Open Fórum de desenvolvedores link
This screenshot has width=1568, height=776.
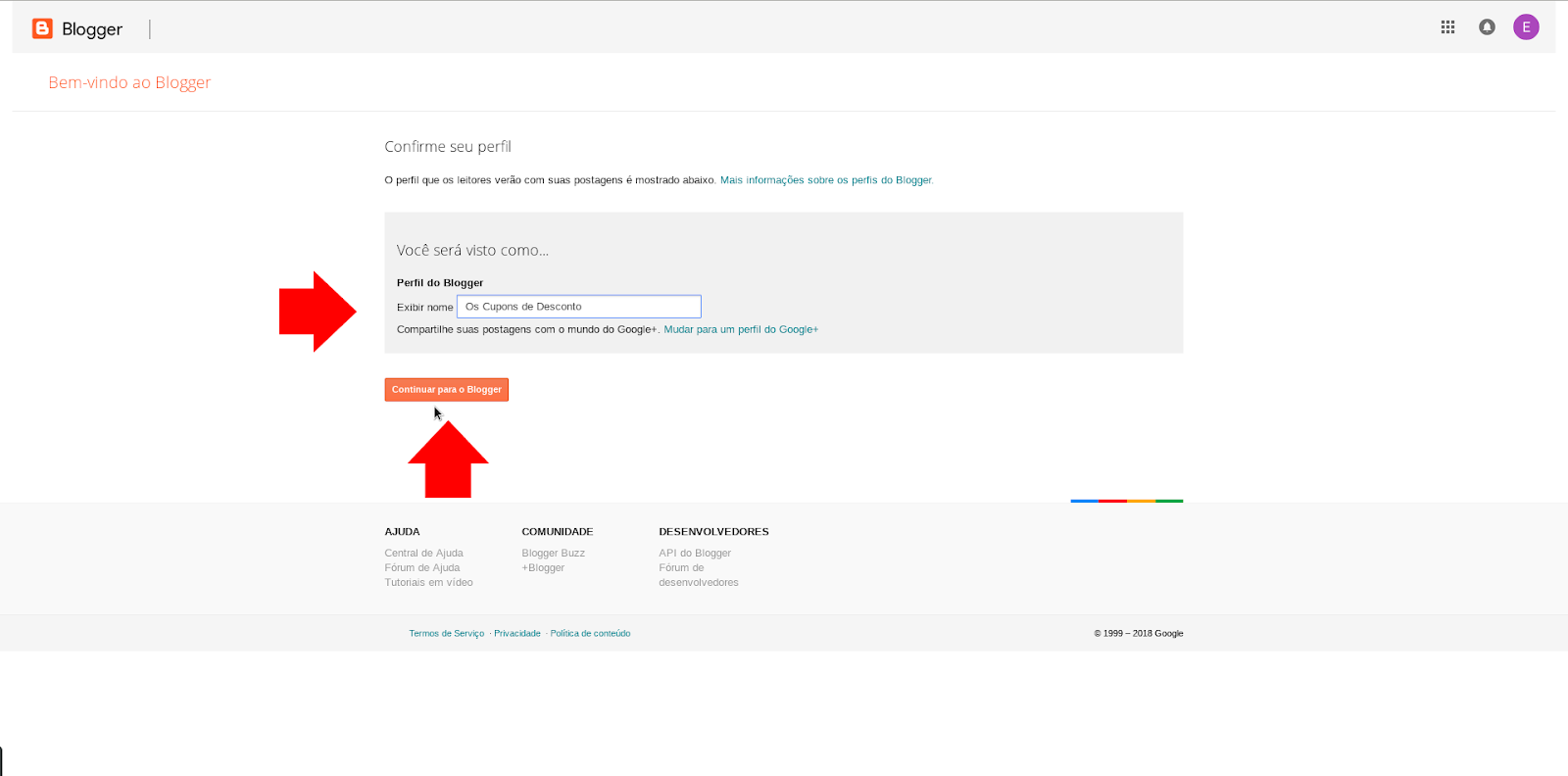click(699, 575)
